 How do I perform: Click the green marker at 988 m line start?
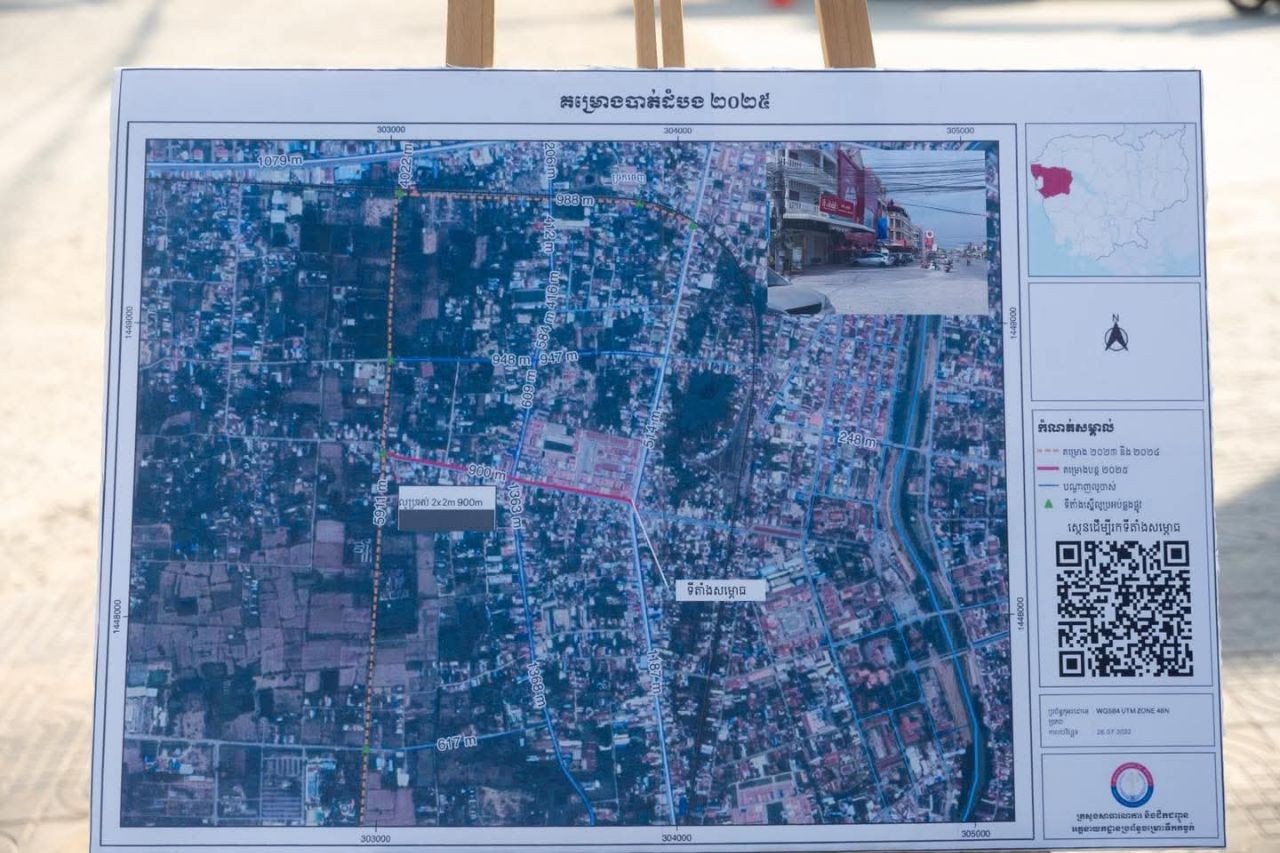[x=401, y=193]
